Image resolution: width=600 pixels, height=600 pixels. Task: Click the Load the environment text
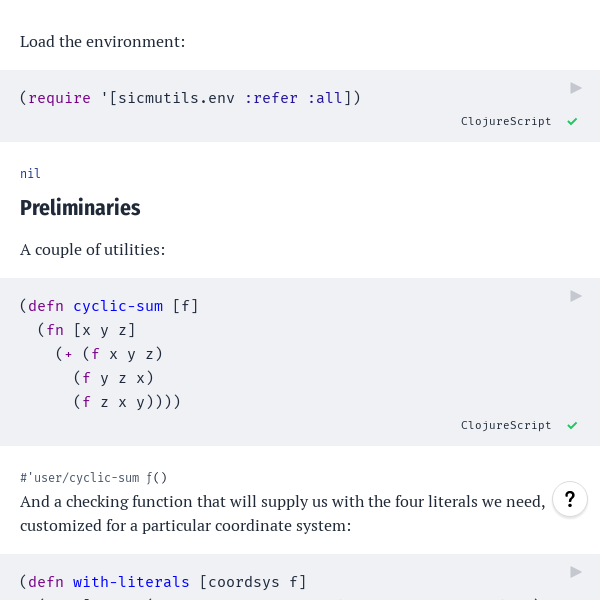pos(103,42)
